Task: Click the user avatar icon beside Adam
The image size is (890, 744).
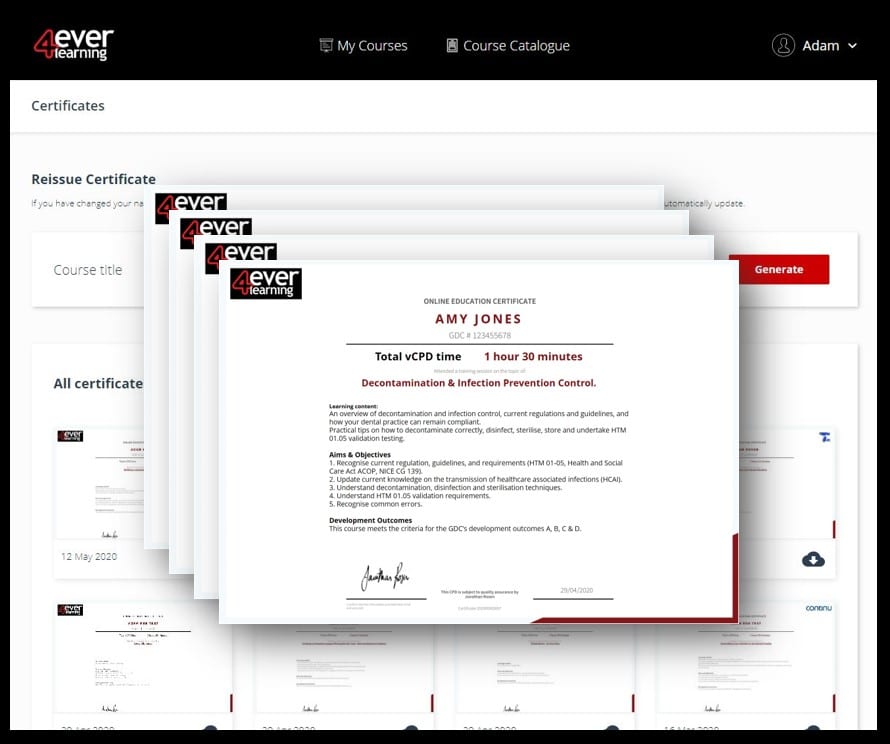Action: [783, 45]
